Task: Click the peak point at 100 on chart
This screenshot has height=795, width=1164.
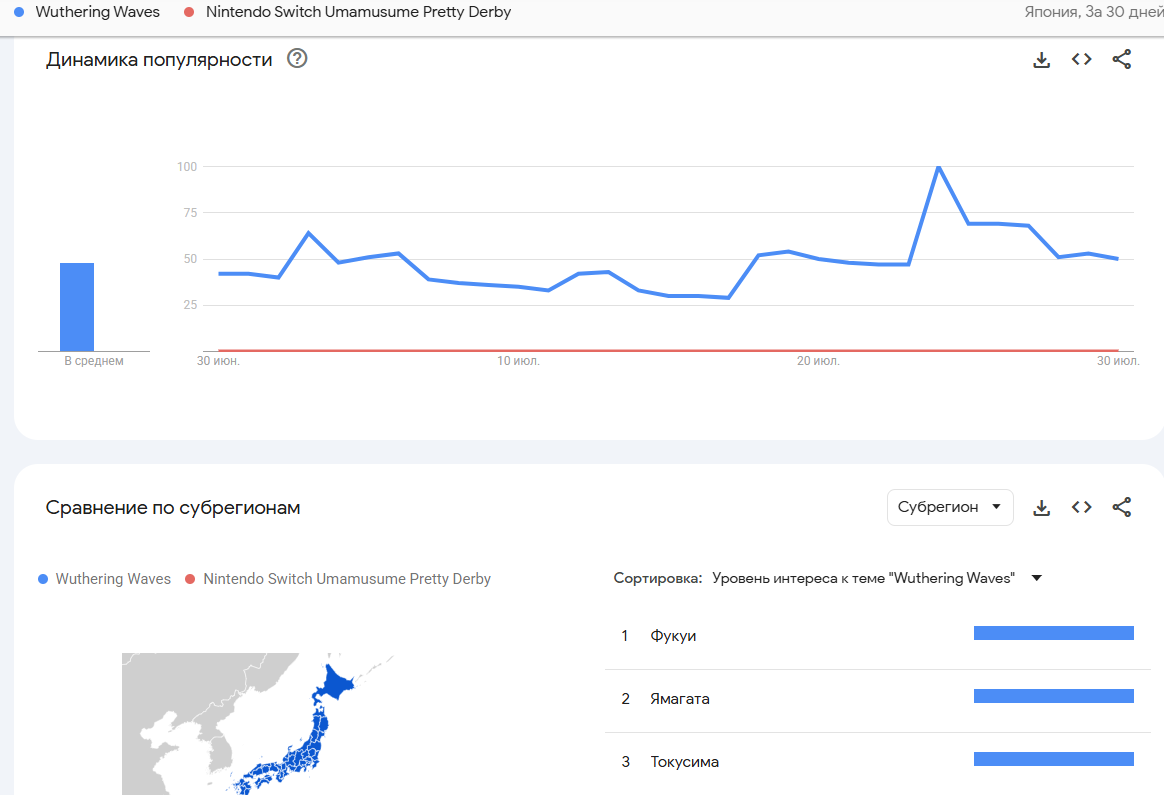Action: [938, 167]
